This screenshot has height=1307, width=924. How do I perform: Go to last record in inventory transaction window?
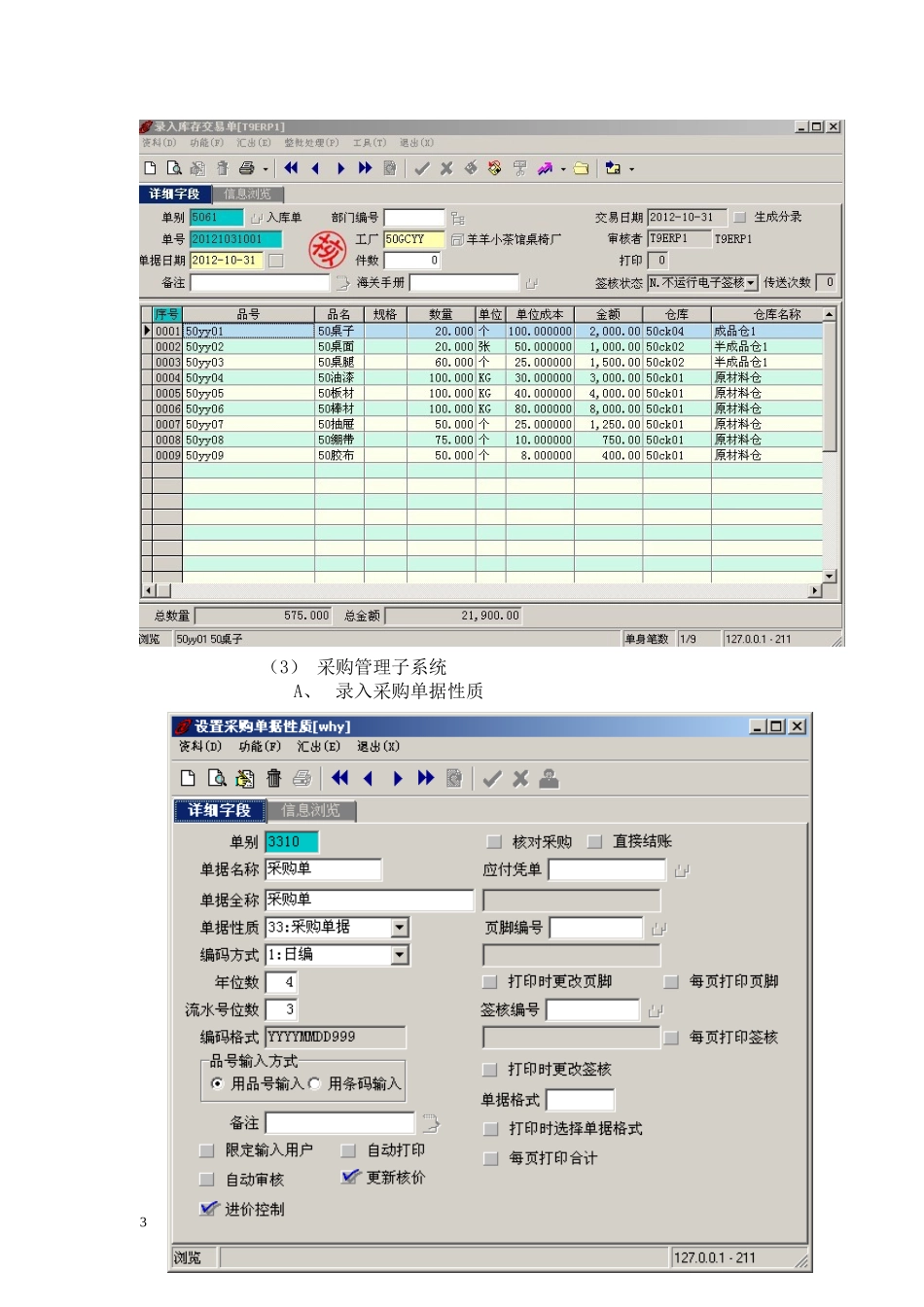pos(365,168)
